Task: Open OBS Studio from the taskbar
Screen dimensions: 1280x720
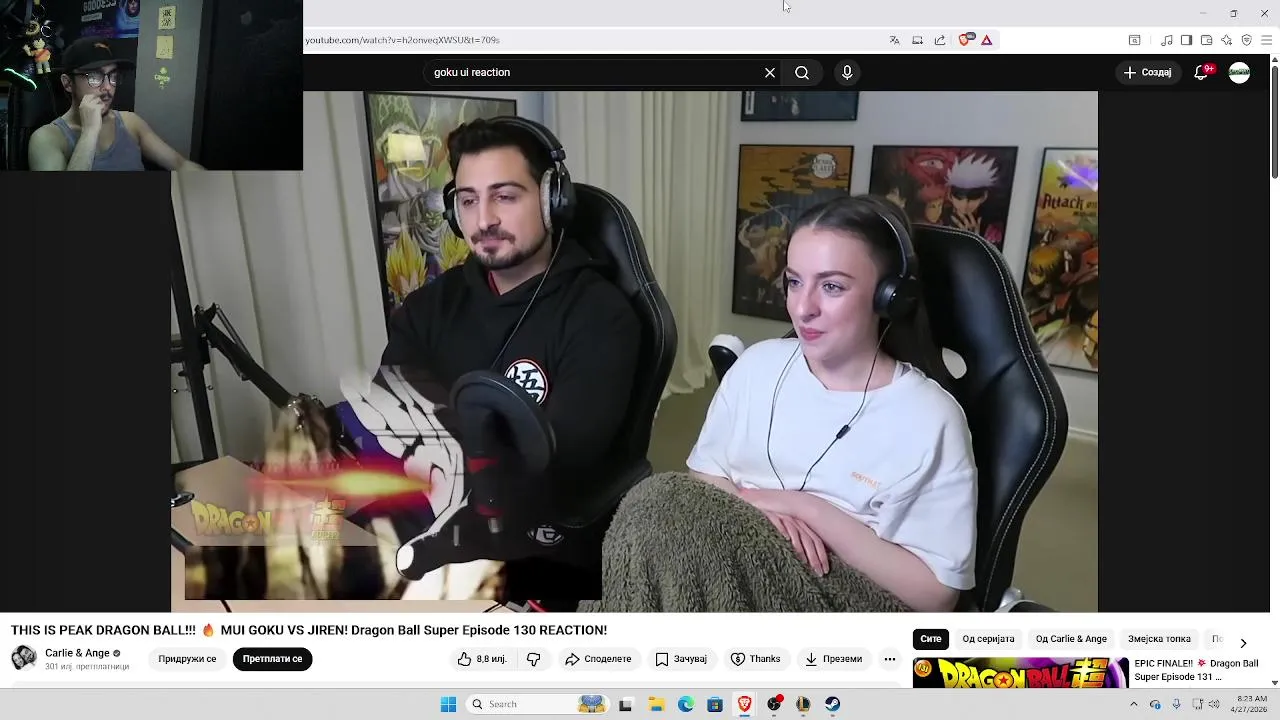Action: coord(773,704)
